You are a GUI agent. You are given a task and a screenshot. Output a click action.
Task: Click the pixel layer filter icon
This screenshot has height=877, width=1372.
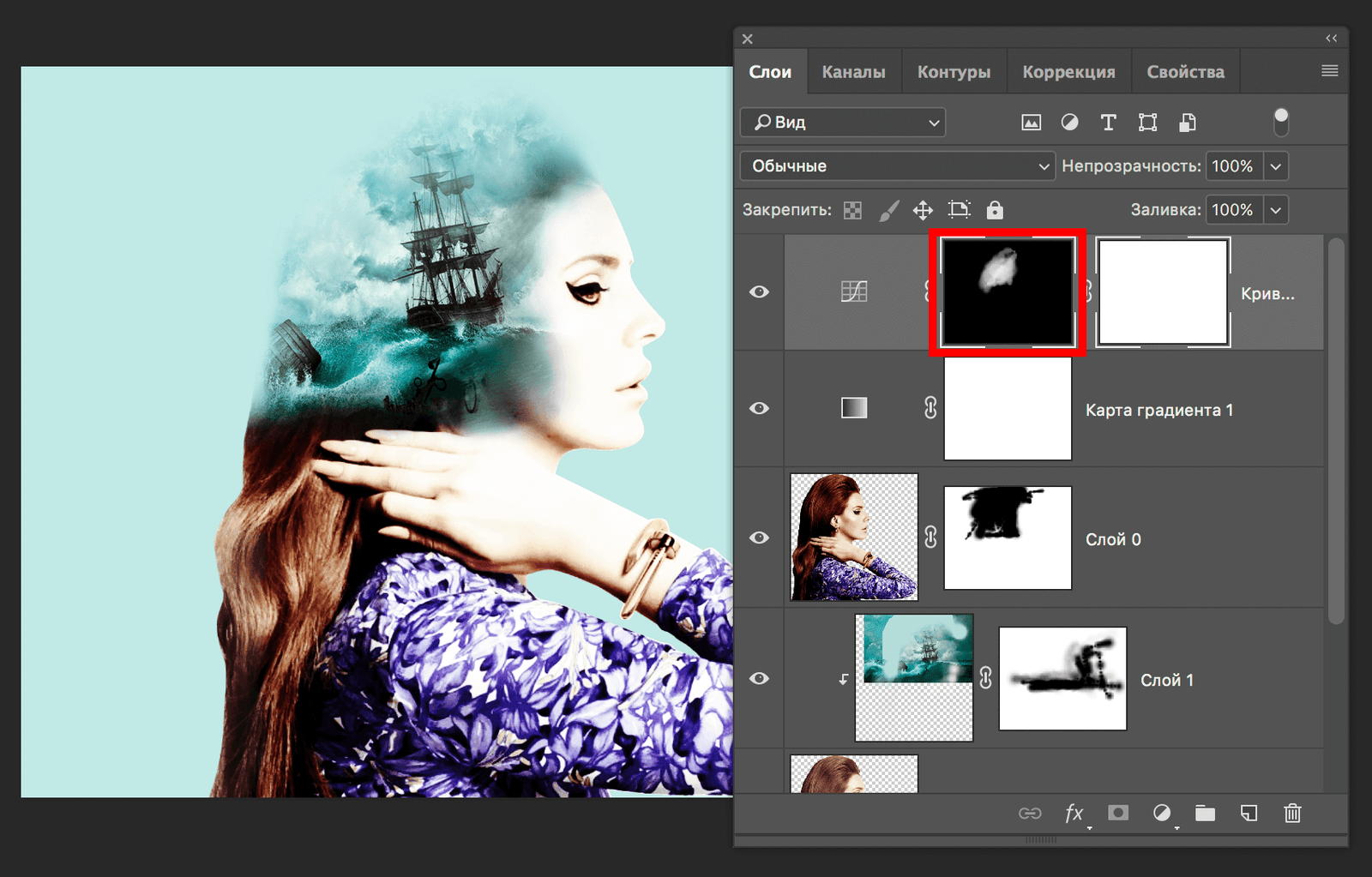click(1031, 123)
